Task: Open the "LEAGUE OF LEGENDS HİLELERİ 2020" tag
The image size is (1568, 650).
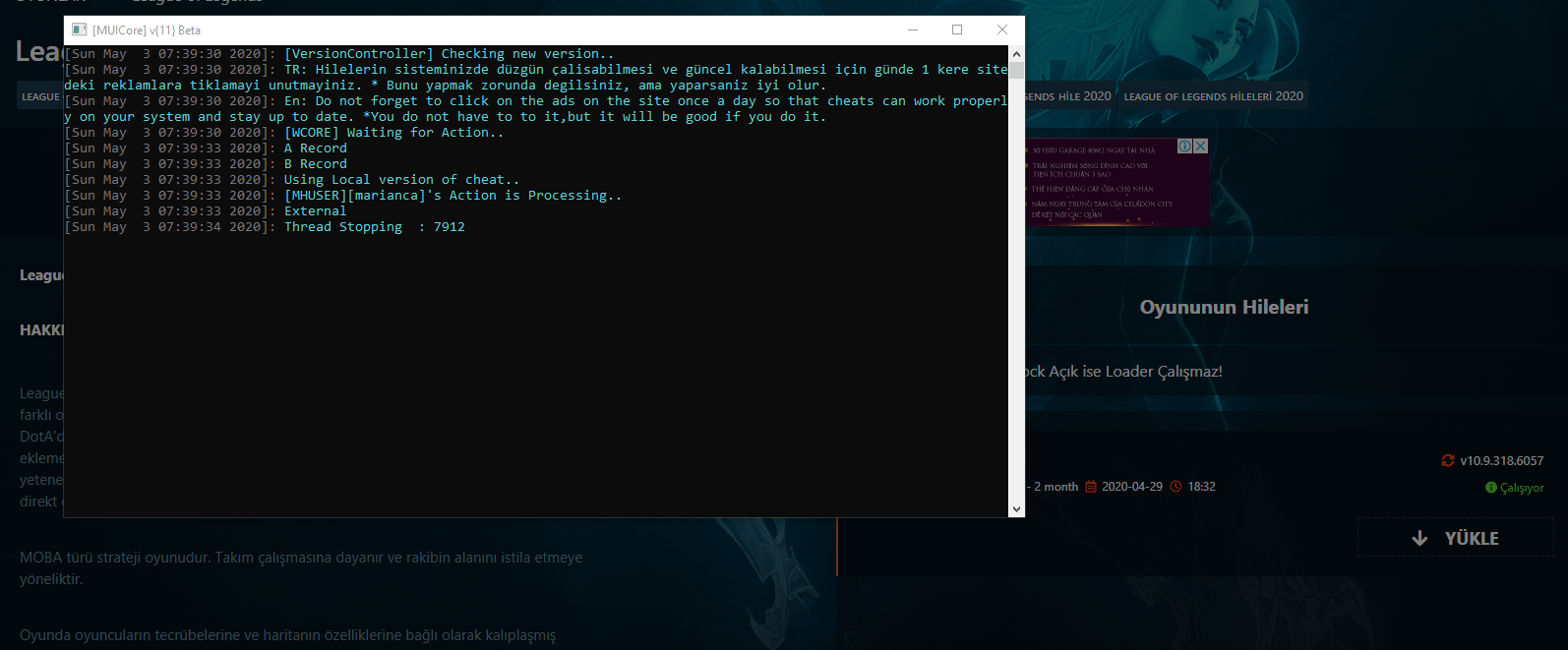Action: (1213, 96)
